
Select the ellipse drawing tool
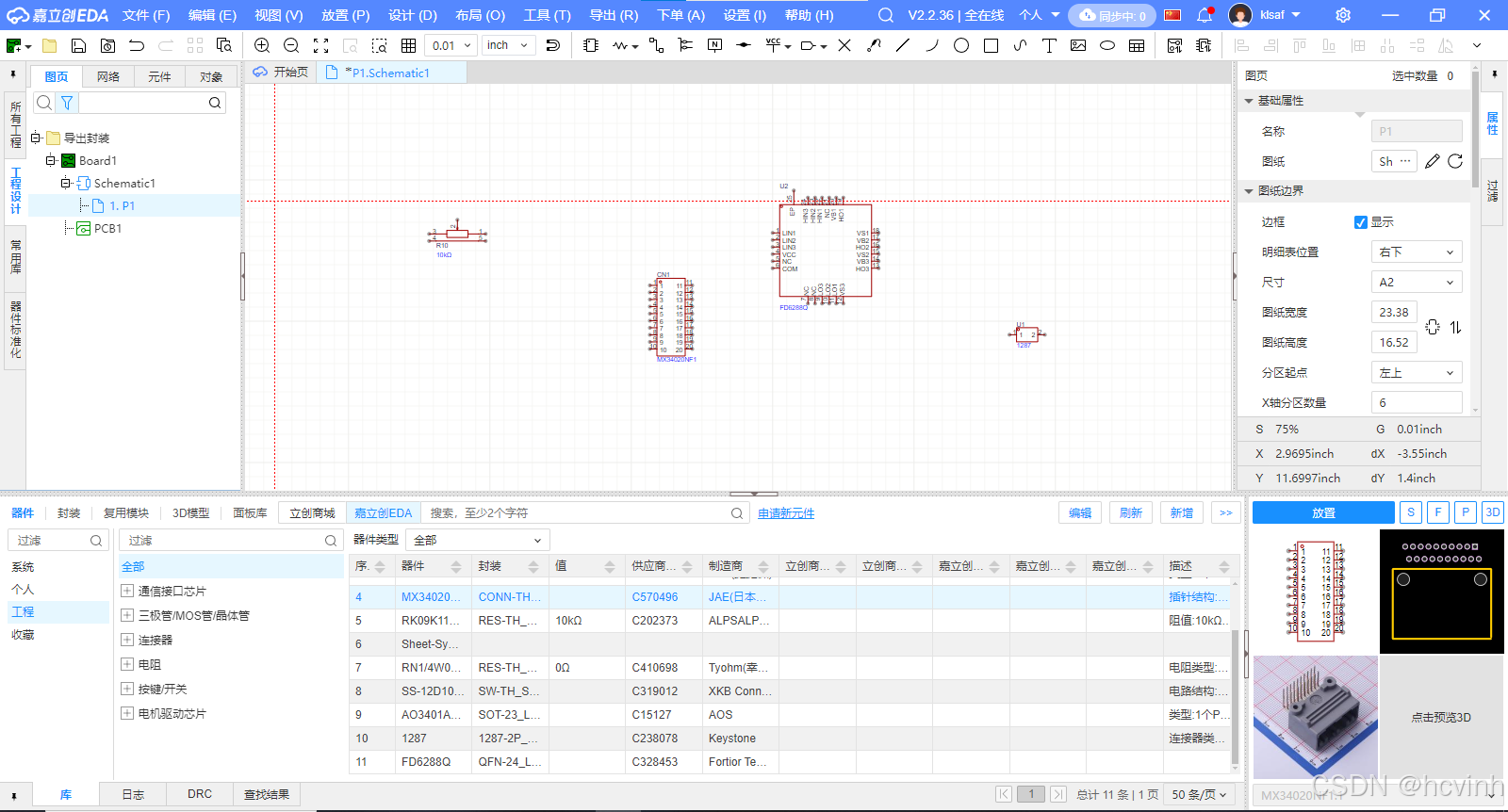[x=1107, y=45]
